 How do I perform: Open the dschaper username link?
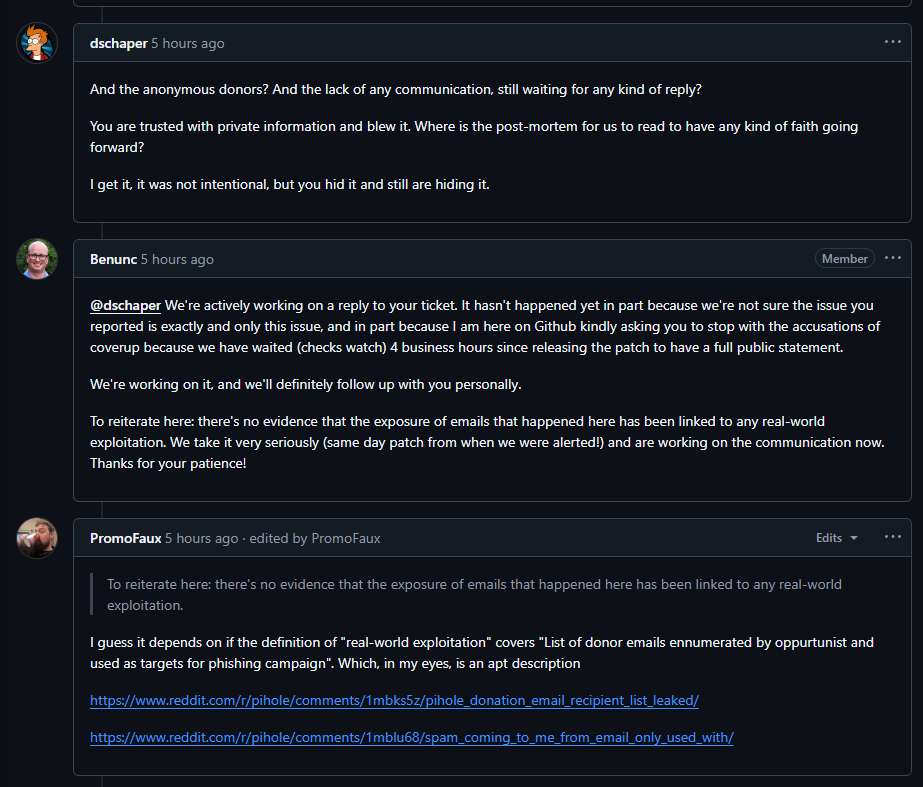click(118, 43)
